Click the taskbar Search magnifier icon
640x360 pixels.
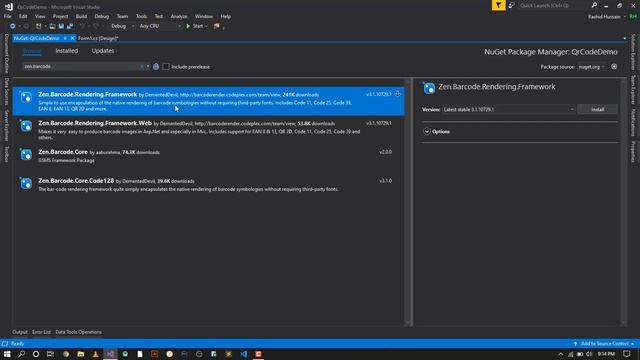point(22,354)
